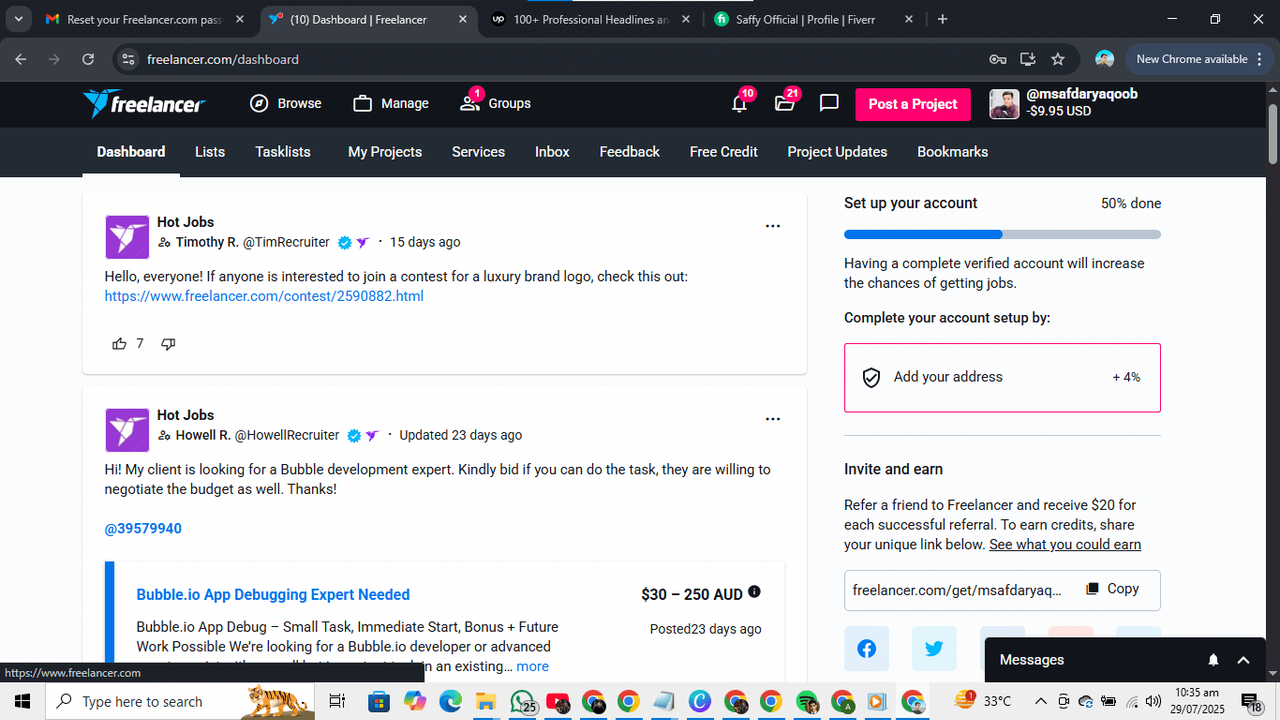This screenshot has height=720, width=1280.
Task: Open the notifications bell with badge 10
Action: coord(740,103)
